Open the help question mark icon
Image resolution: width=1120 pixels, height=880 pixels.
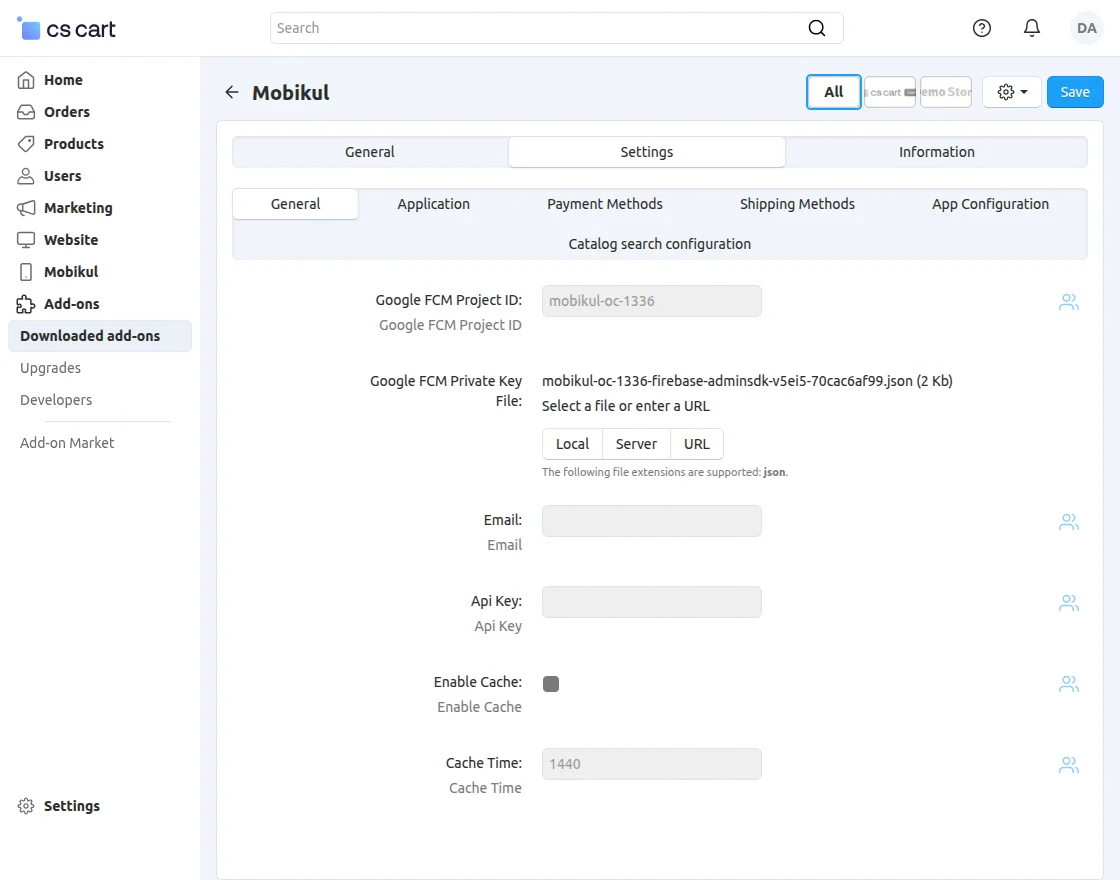tap(981, 28)
